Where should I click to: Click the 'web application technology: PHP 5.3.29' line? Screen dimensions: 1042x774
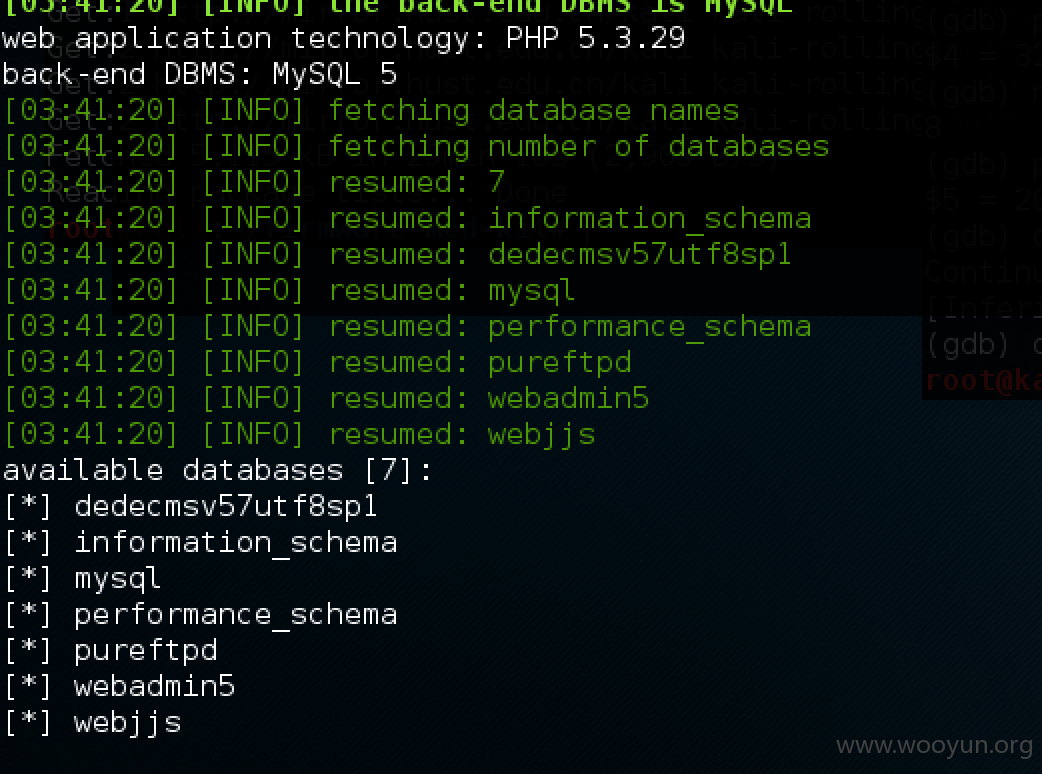point(344,39)
